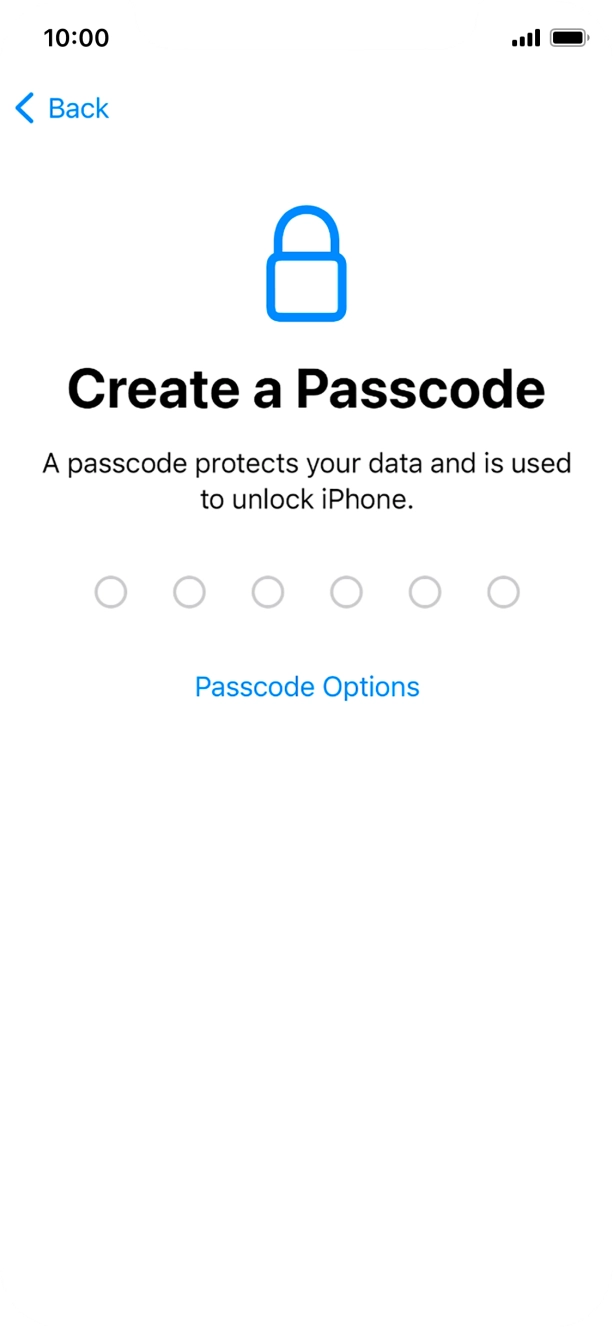Screen dimensions: 613x1328
Task: Select the fifth empty passcode dot
Action: click(x=425, y=592)
